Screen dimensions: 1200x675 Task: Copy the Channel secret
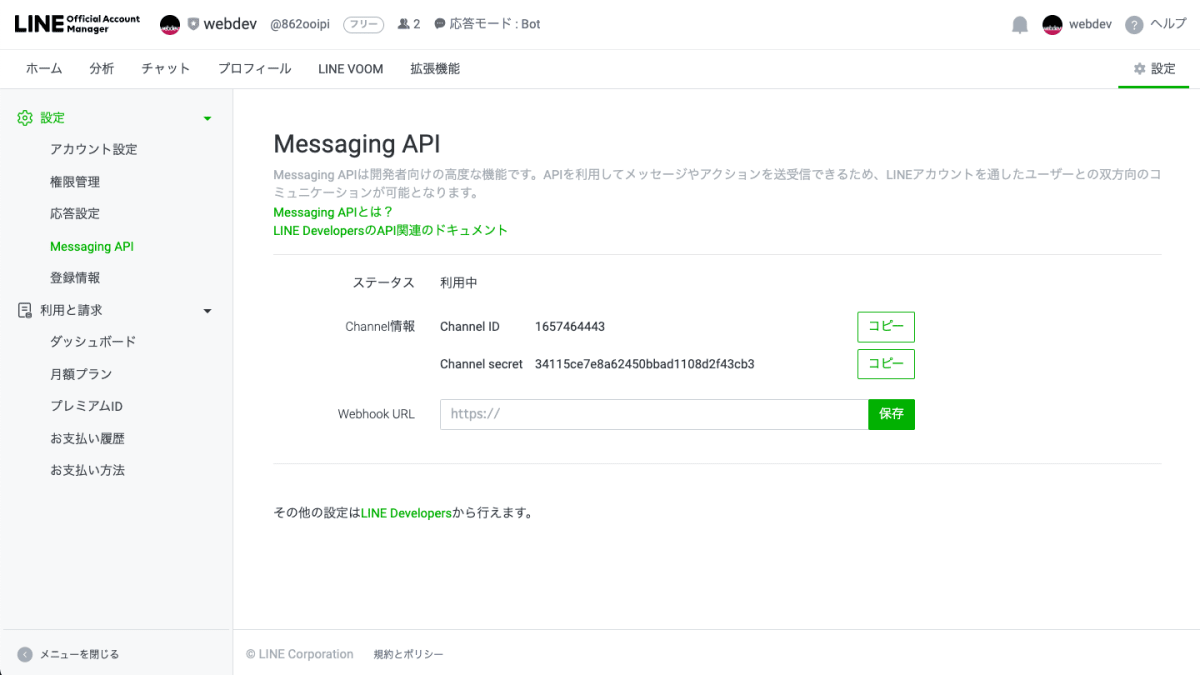[886, 364]
